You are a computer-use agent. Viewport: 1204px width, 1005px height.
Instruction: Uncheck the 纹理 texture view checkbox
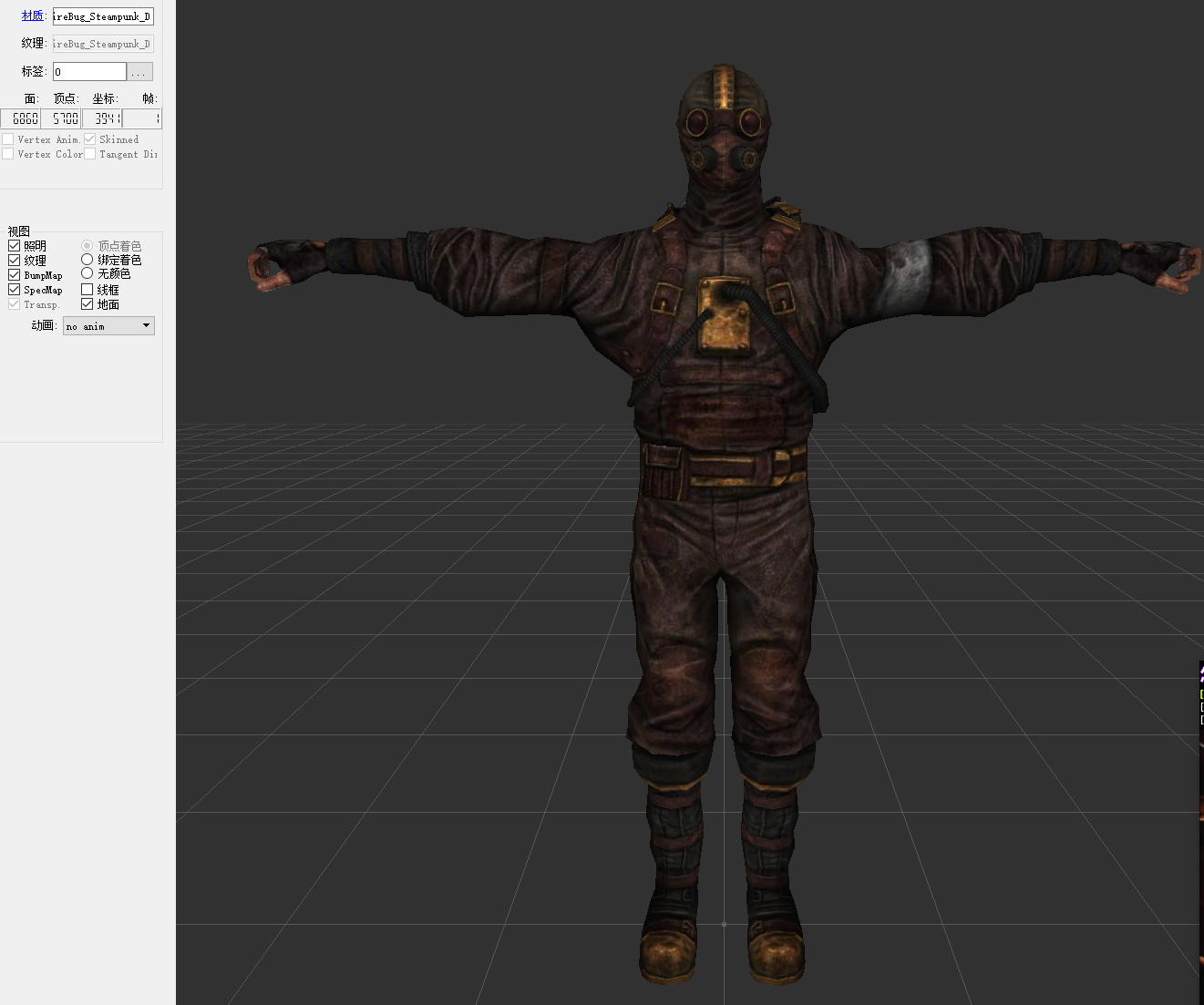[14, 261]
